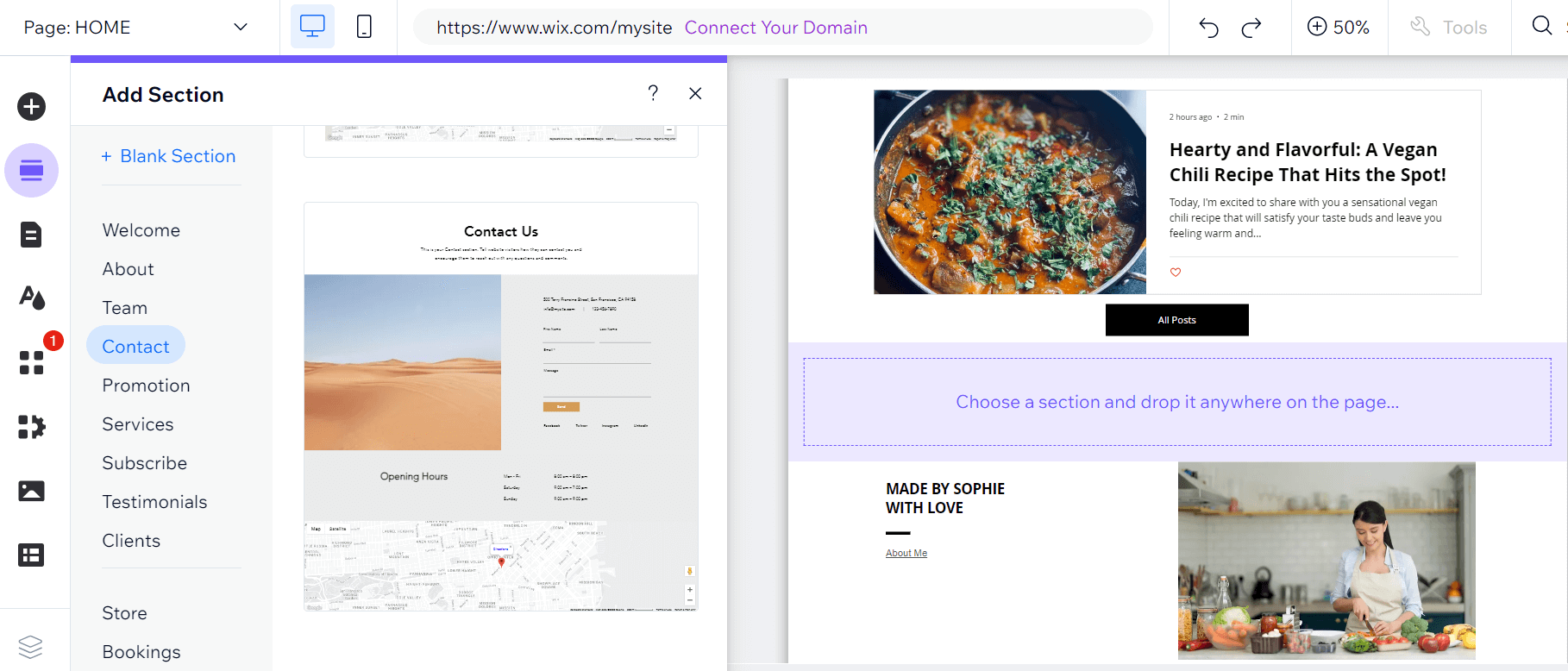
Task: Switch to desktop view
Action: [x=312, y=27]
